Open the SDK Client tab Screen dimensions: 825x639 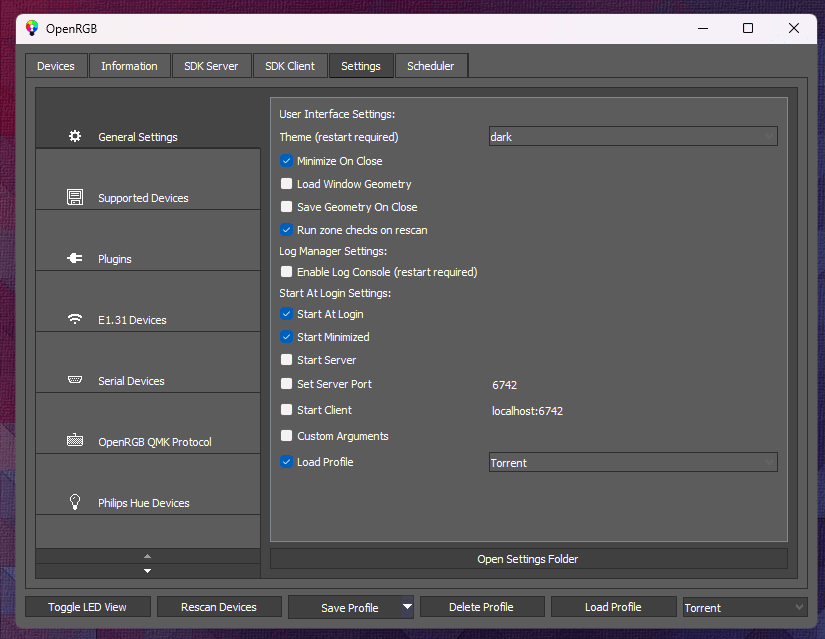[x=290, y=66]
